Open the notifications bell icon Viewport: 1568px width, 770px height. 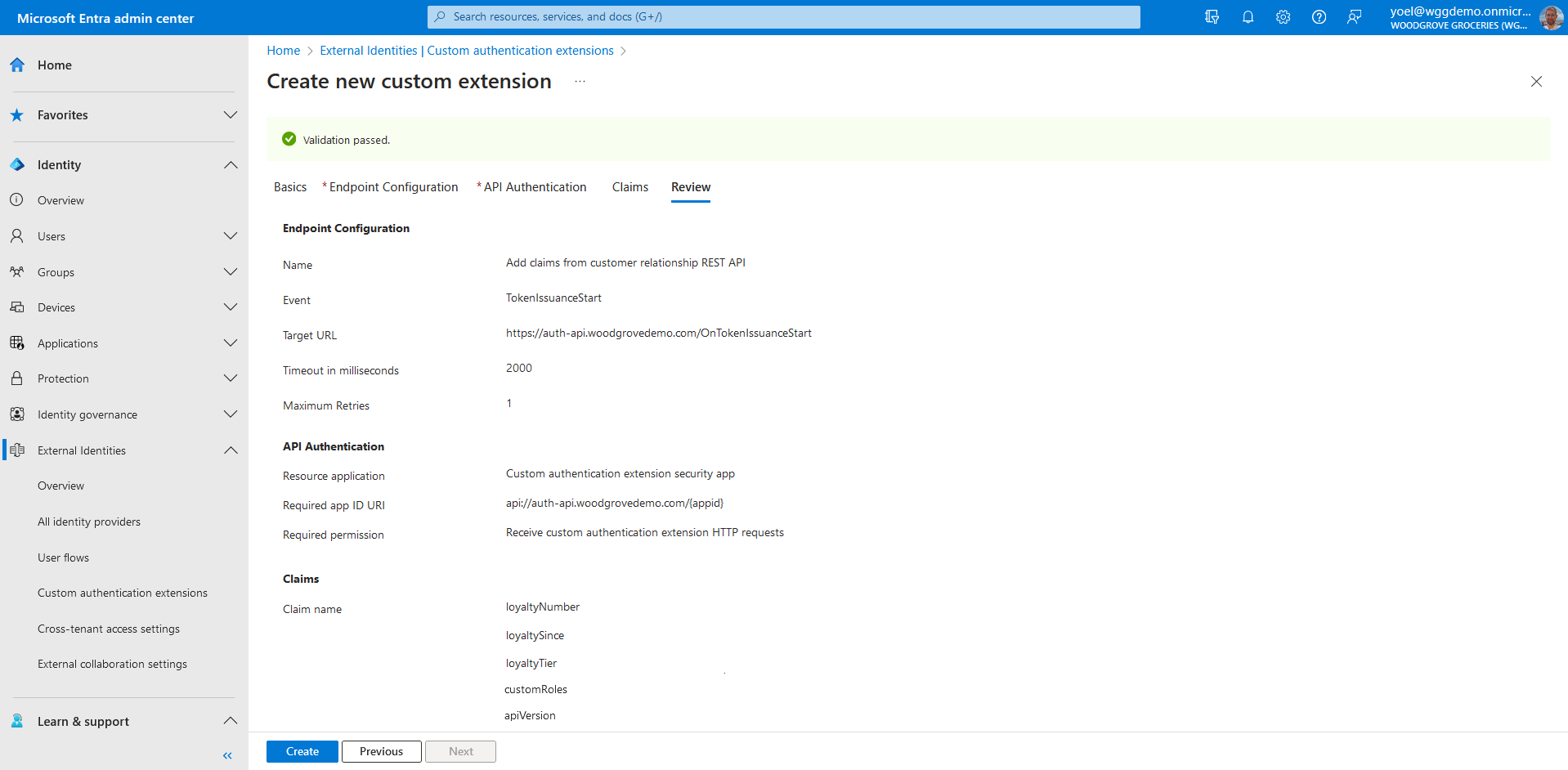[1248, 17]
